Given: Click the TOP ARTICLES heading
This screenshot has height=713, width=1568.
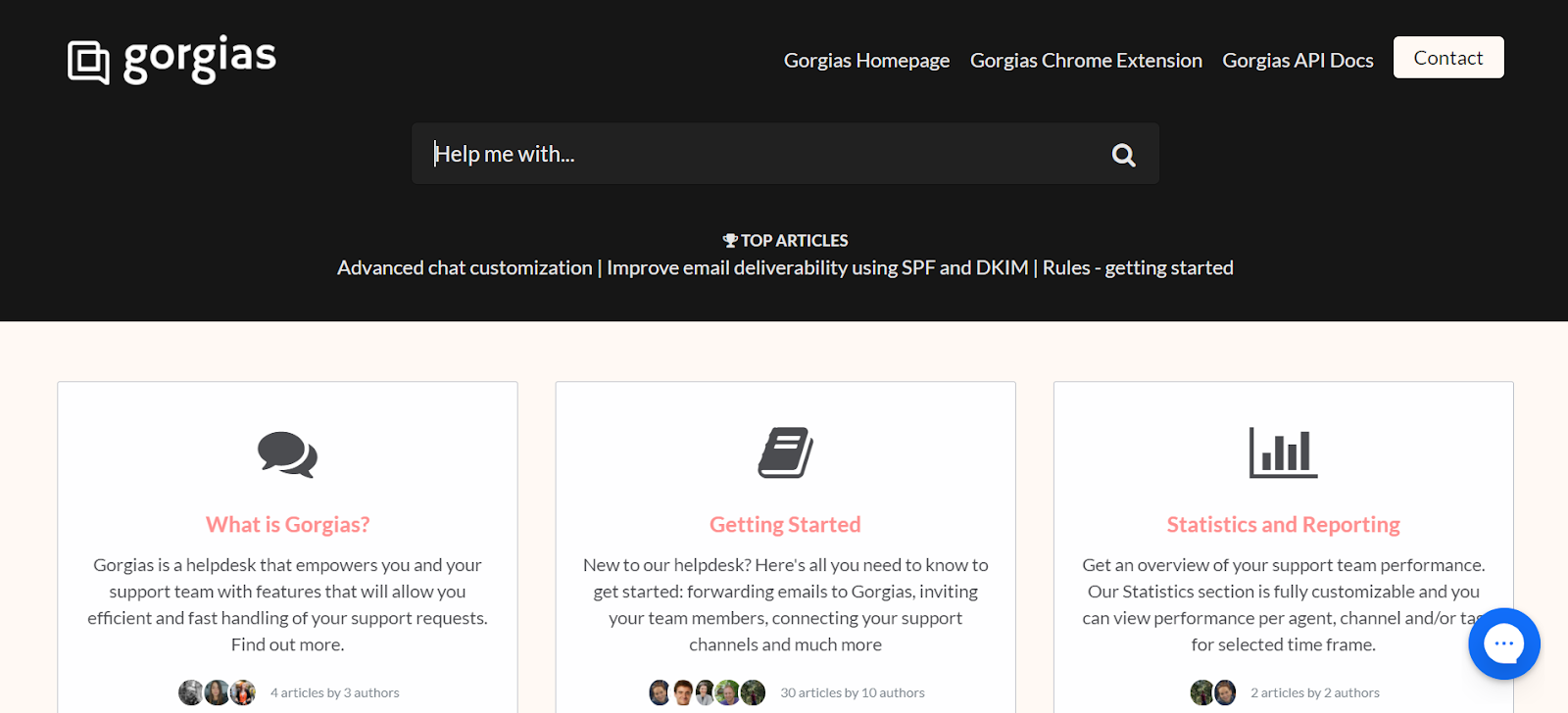Looking at the screenshot, I should pyautogui.click(x=794, y=240).
